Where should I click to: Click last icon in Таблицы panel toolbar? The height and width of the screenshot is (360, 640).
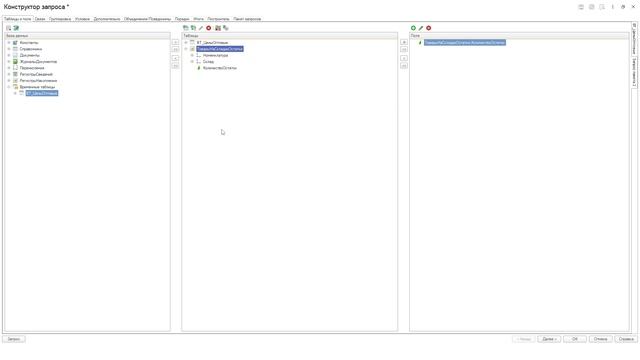click(226, 28)
